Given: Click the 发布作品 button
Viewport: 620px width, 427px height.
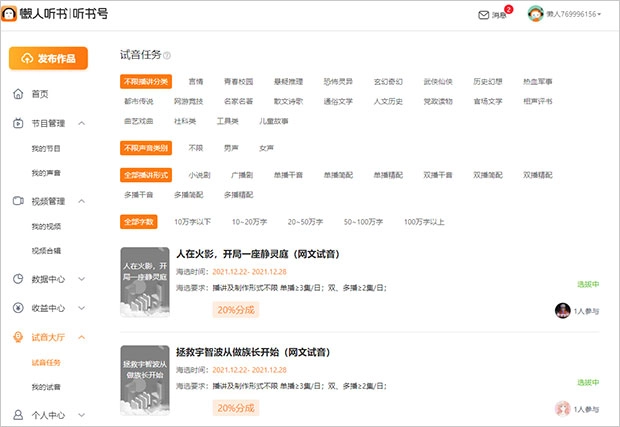Looking at the screenshot, I should click(49, 59).
